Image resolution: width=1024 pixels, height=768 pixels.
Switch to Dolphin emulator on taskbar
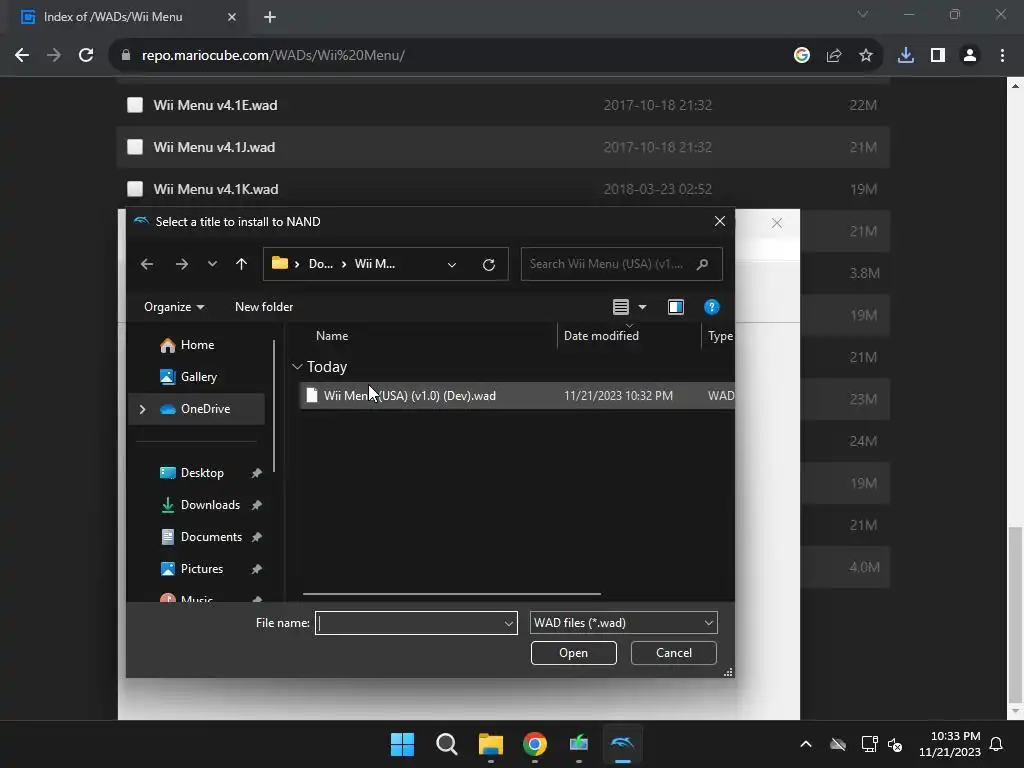click(x=622, y=744)
